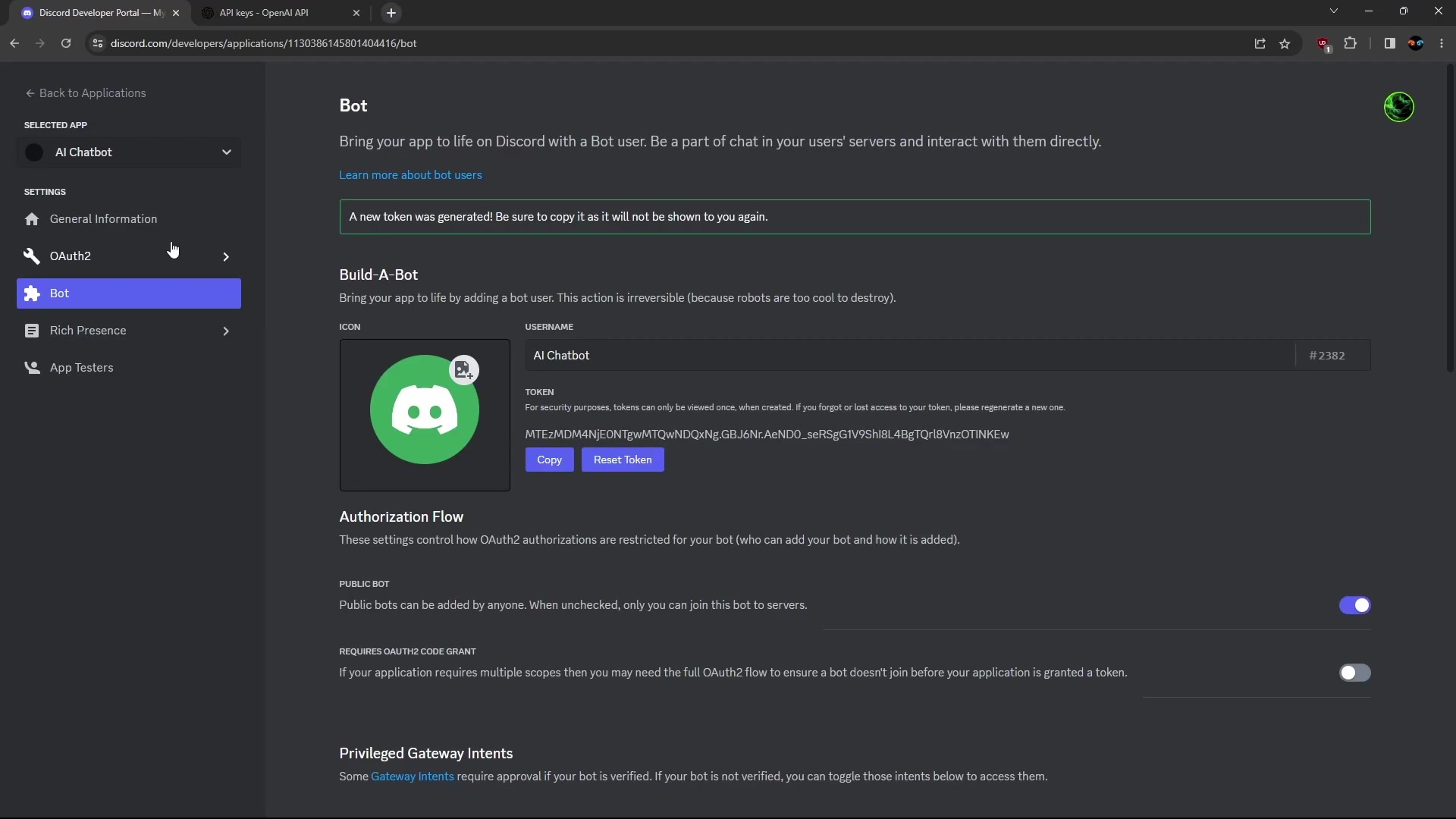1456x819 pixels.
Task: Edit the AI Chatbot username field
Action: 910,355
